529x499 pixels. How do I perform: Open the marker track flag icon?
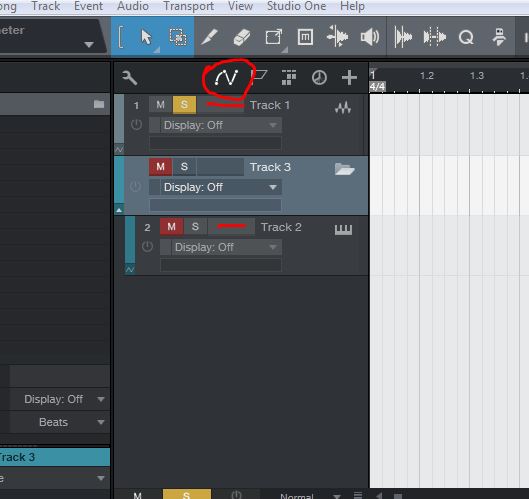tap(259, 76)
